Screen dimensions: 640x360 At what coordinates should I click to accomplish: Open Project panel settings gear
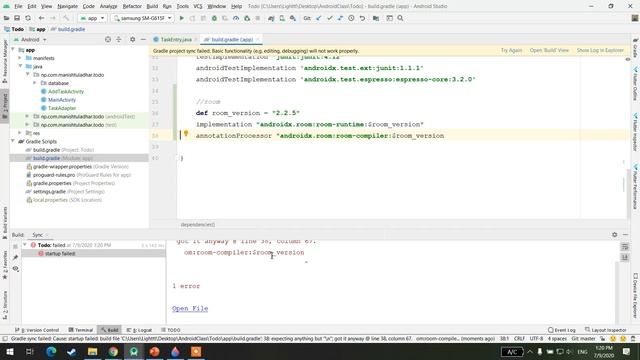pos(132,40)
